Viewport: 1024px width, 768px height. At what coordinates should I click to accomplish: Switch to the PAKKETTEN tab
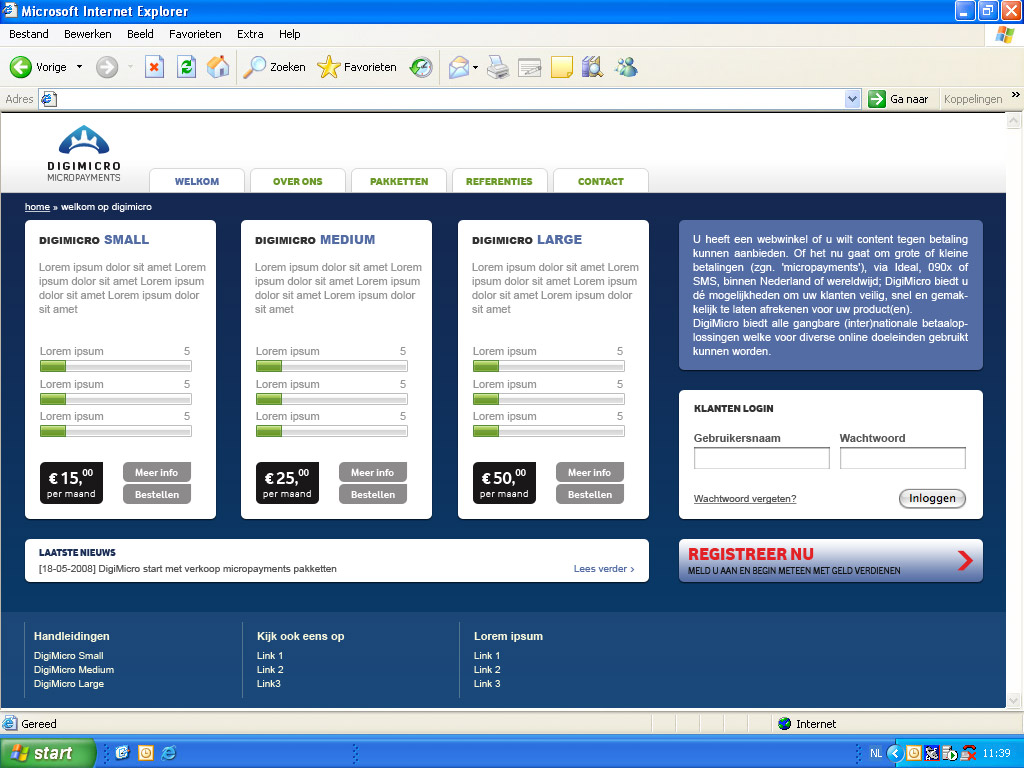pyautogui.click(x=399, y=181)
